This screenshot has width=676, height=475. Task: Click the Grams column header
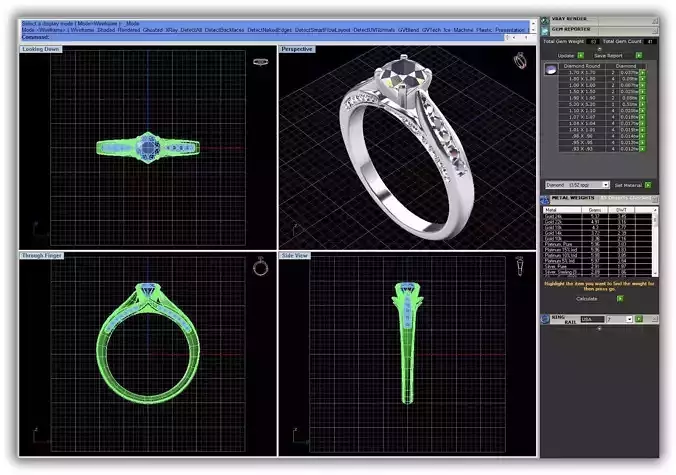595,210
